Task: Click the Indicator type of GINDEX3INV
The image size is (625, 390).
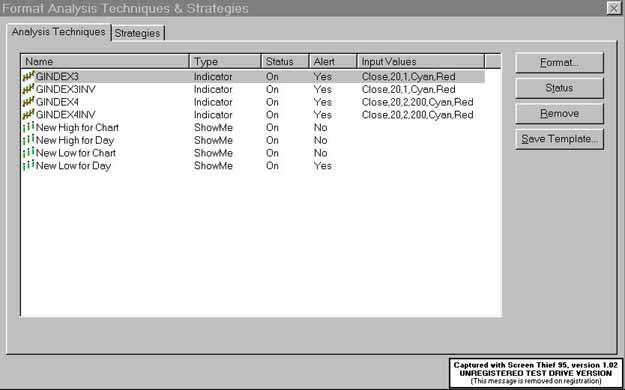Action: pyautogui.click(x=213, y=89)
